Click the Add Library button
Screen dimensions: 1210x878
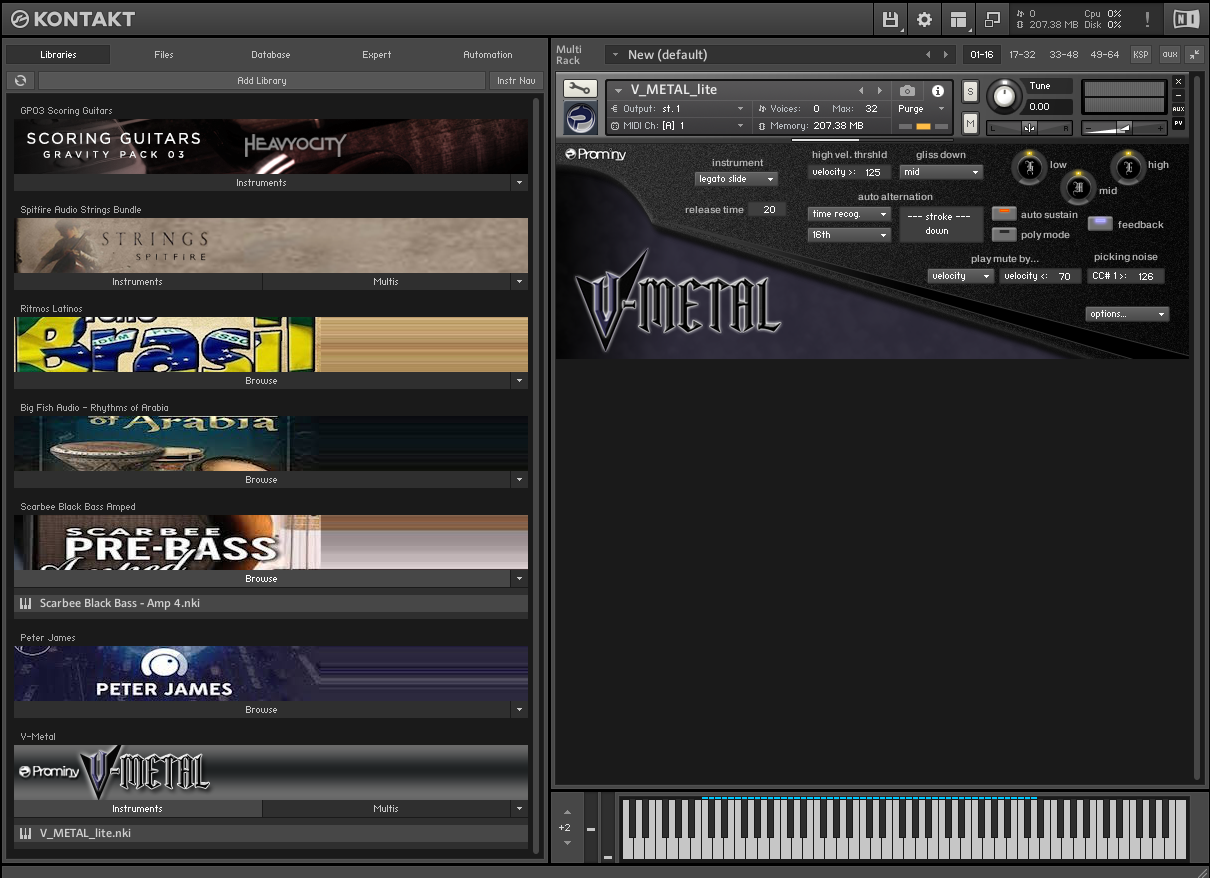(262, 80)
